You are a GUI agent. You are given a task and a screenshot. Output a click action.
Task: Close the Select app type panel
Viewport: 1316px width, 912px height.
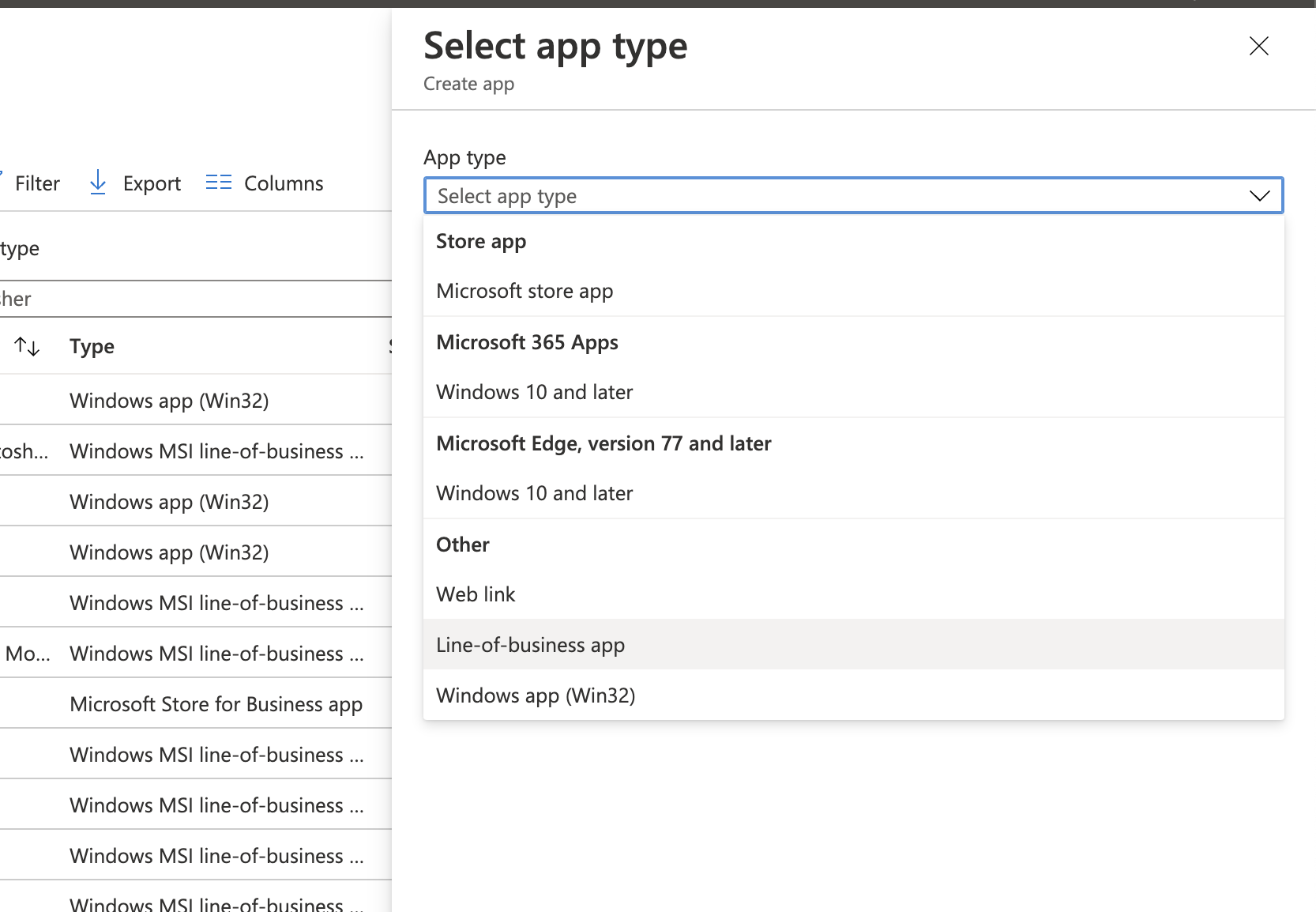1259,46
